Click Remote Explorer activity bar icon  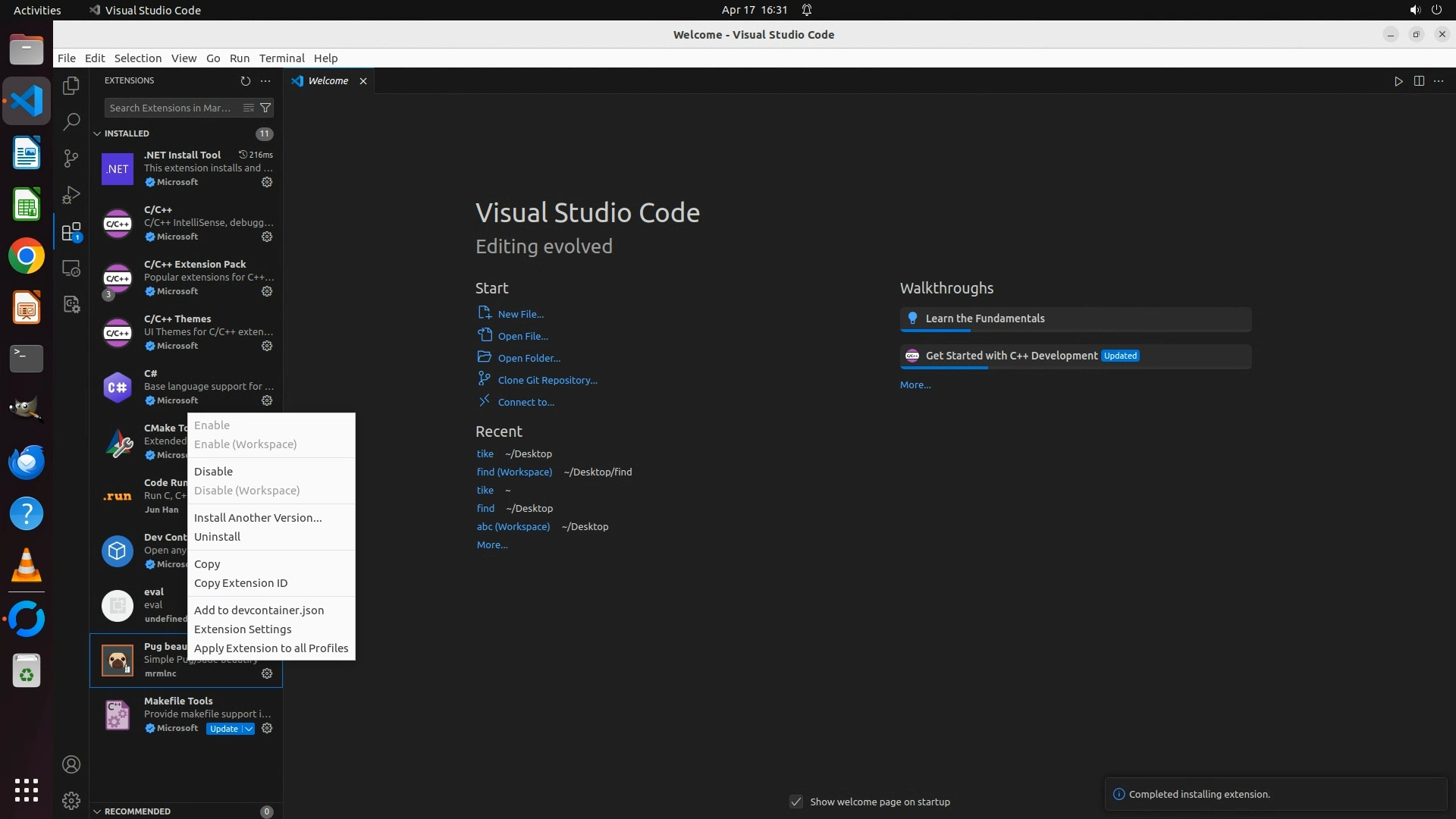tap(71, 268)
